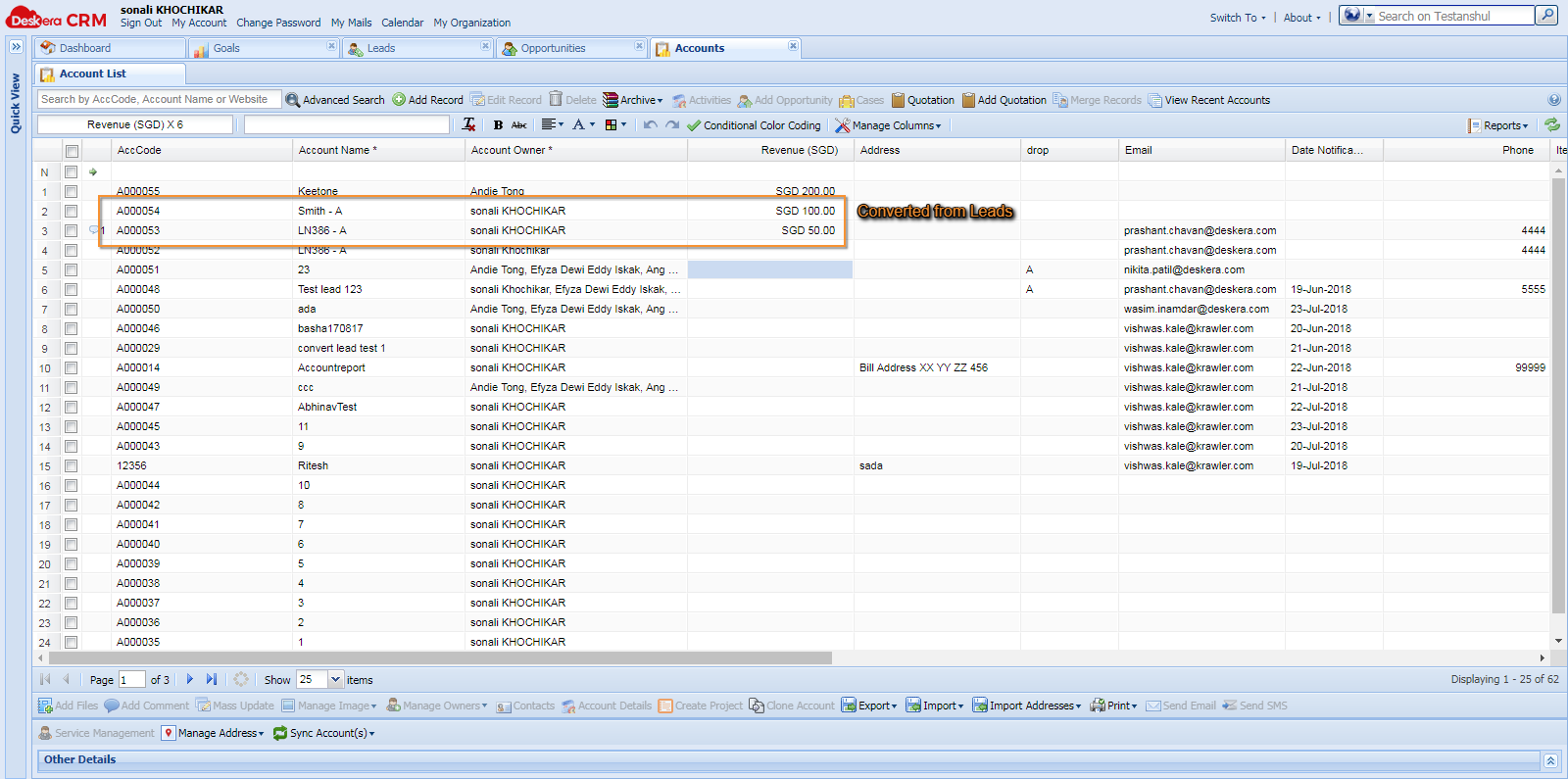Viewport: 1568px width, 779px height.
Task: Go to the next page arrow
Action: pyautogui.click(x=189, y=679)
